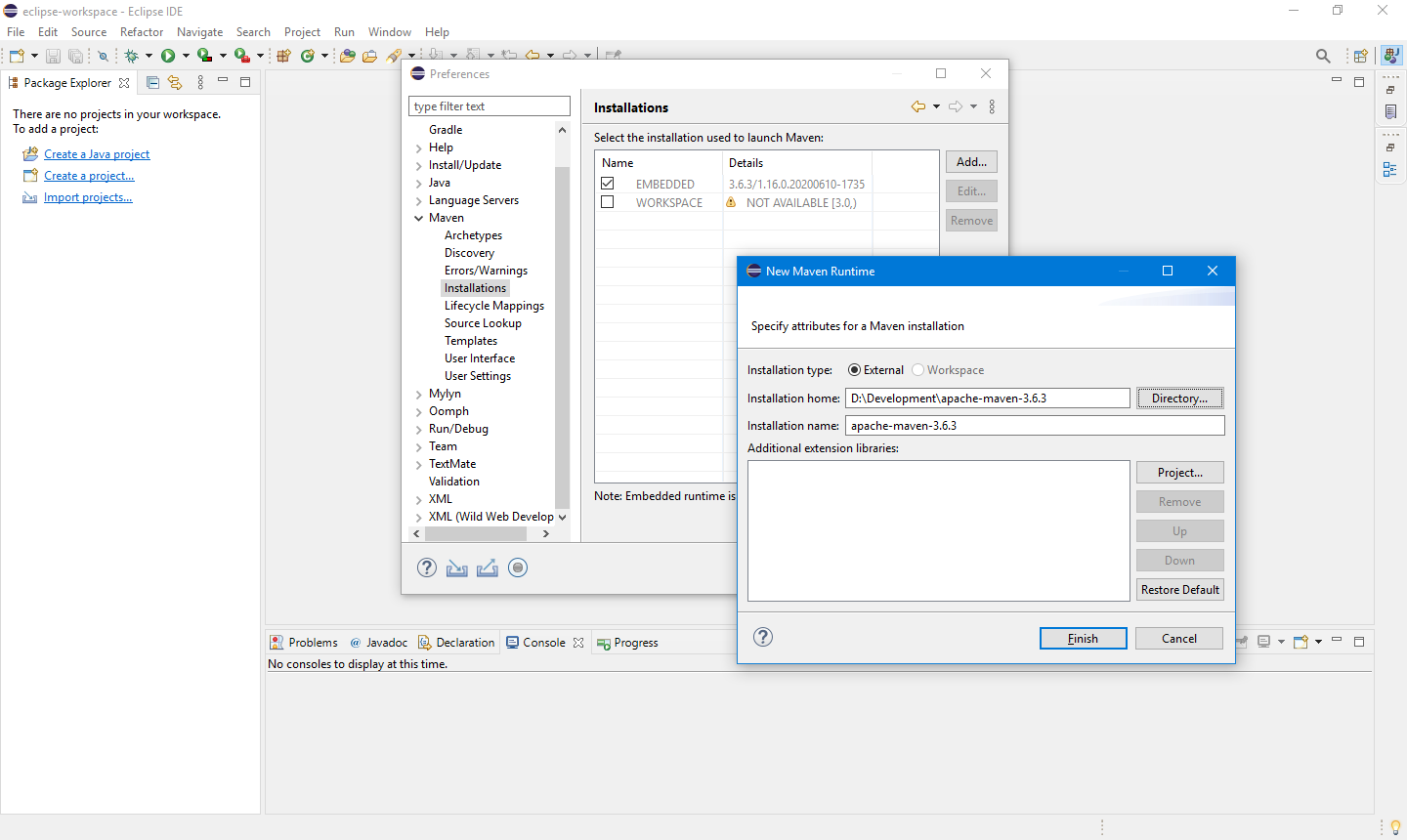Toggle the EMBEDDED installation checkbox
This screenshot has height=840, width=1407.
click(x=608, y=184)
